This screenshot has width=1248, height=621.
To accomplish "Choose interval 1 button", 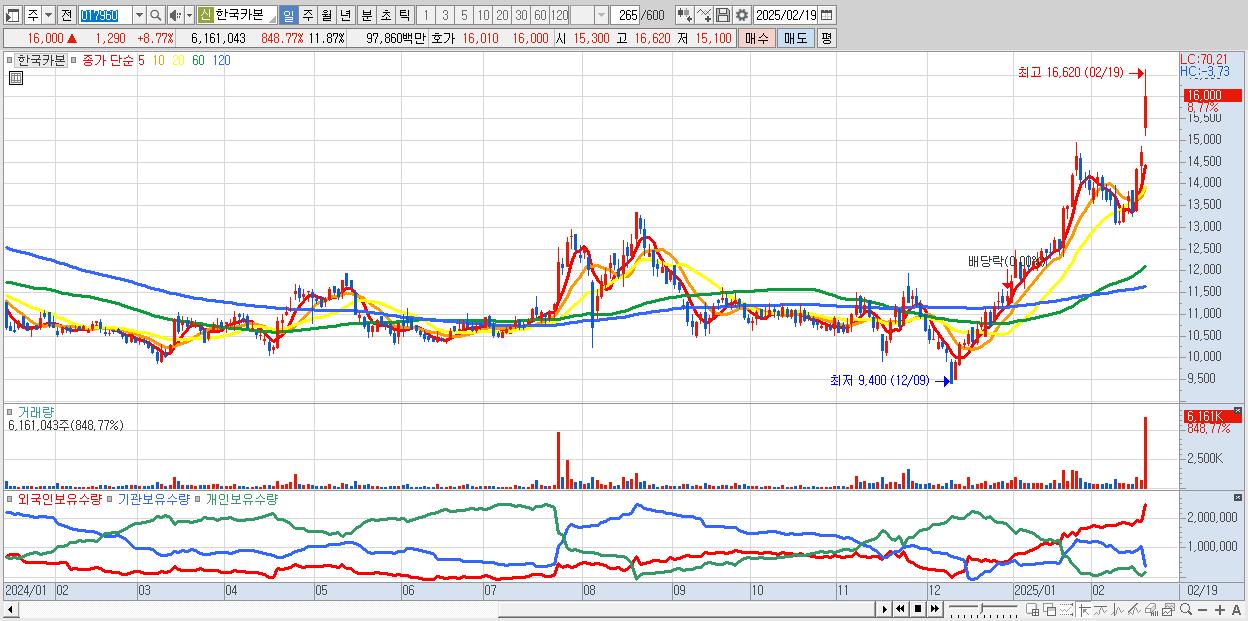I will [426, 15].
